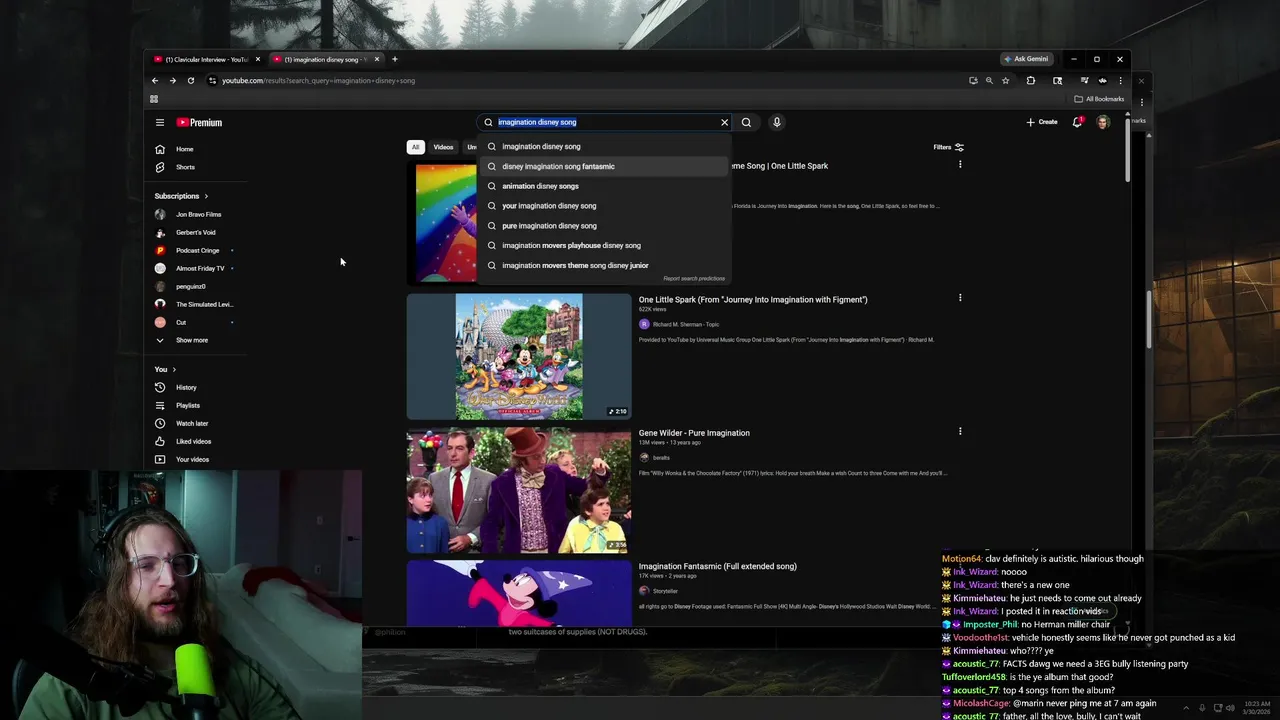This screenshot has width=1280, height=720.
Task: Go to Home in sidebar
Action: [x=184, y=149]
